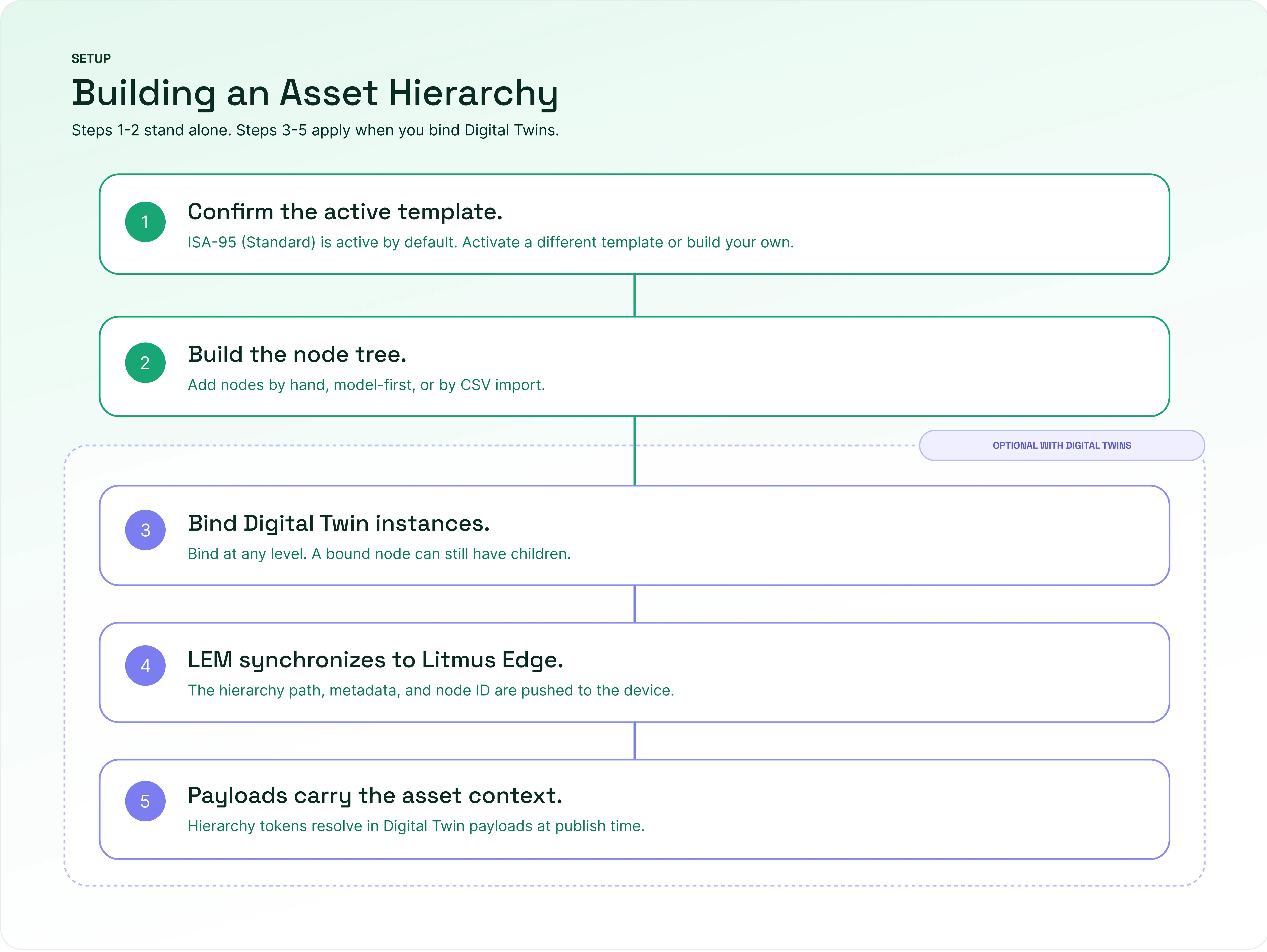Click the 'SETUP' label above title
This screenshot has width=1267, height=952.
coord(91,58)
